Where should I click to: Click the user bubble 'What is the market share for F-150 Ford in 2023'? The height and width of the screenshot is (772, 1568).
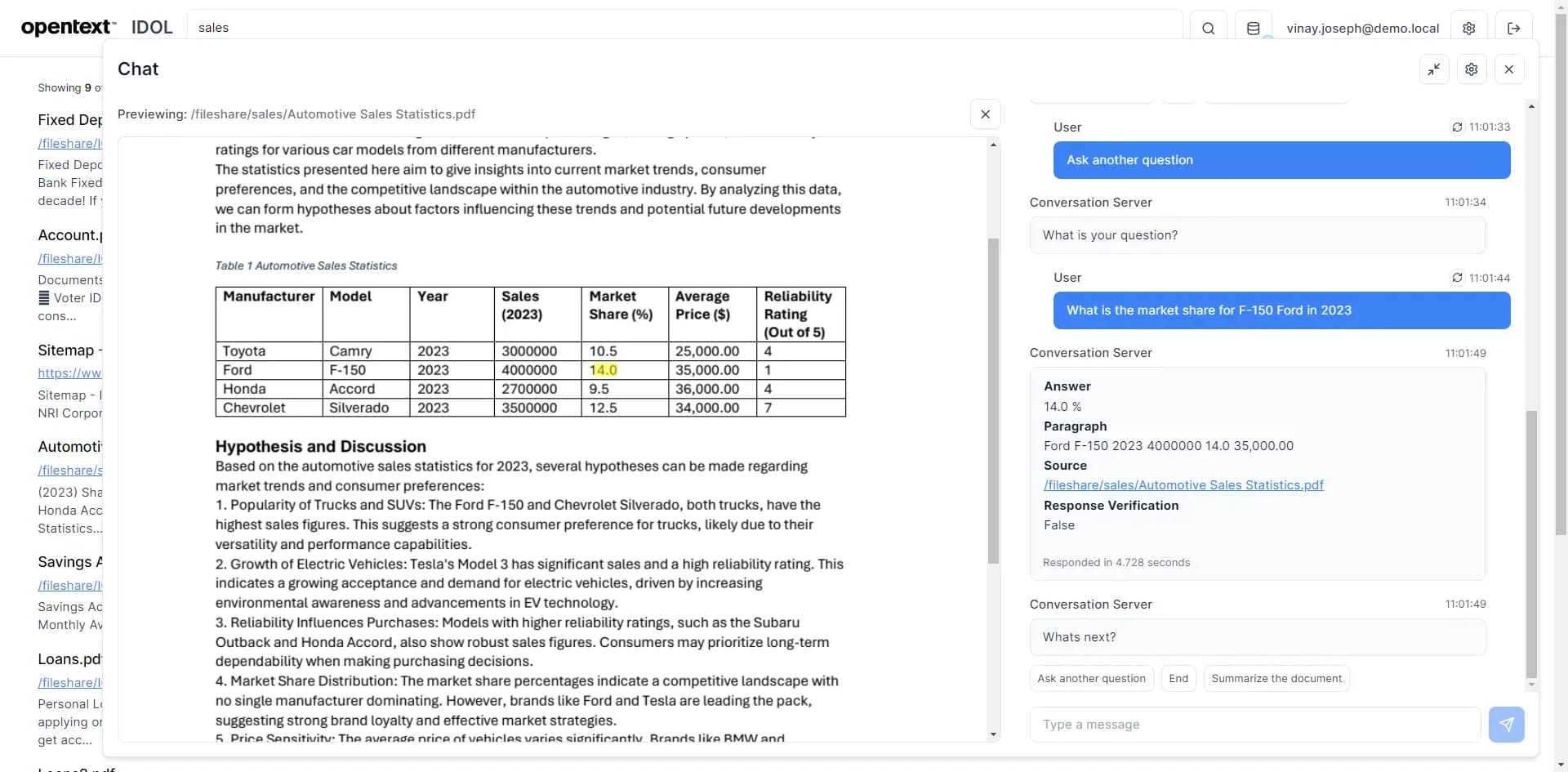click(1281, 310)
